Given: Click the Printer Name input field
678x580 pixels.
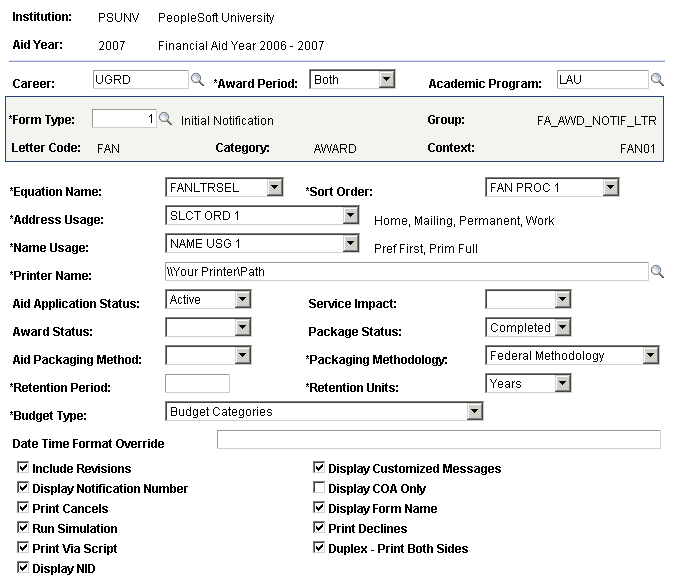Looking at the screenshot, I should click(x=406, y=272).
